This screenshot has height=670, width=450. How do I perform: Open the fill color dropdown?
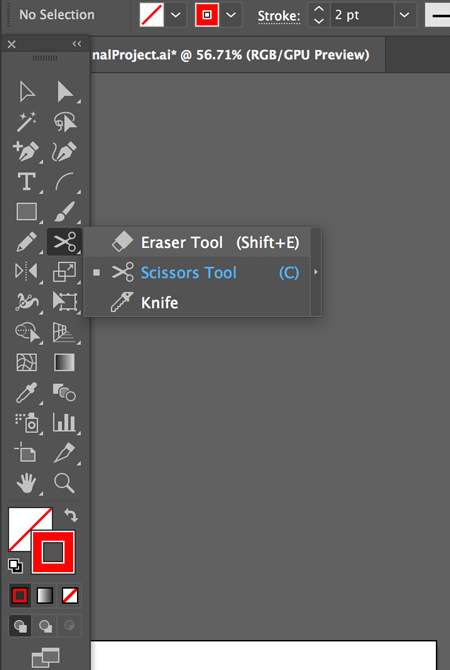[x=176, y=15]
